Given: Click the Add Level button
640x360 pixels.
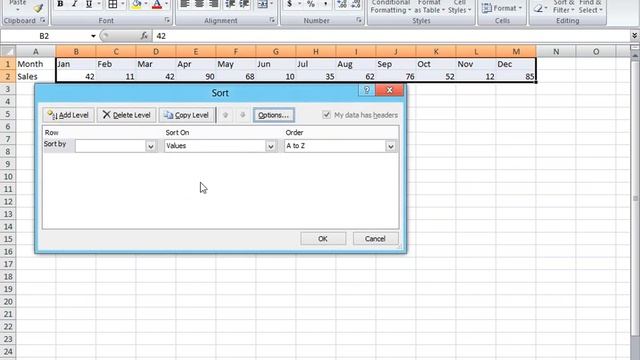Looking at the screenshot, I should (69, 115).
